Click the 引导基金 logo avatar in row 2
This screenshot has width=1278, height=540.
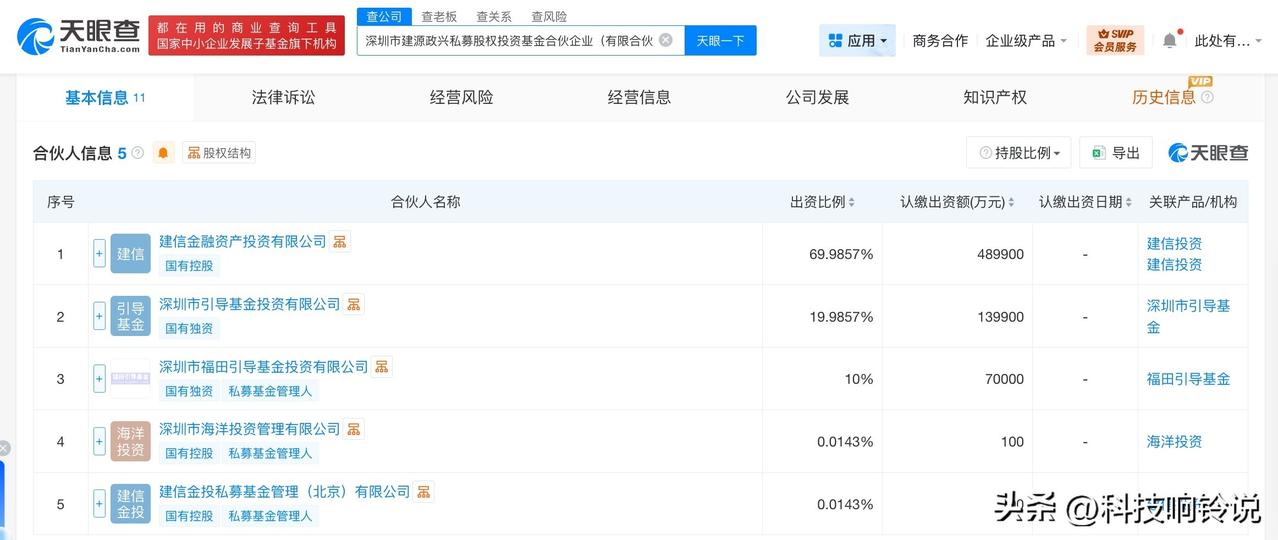point(130,316)
